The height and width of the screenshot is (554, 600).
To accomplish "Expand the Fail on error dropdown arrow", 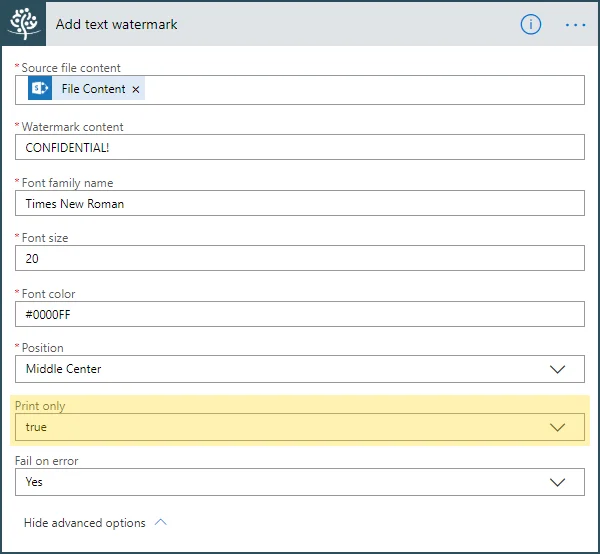I will pos(558,482).
